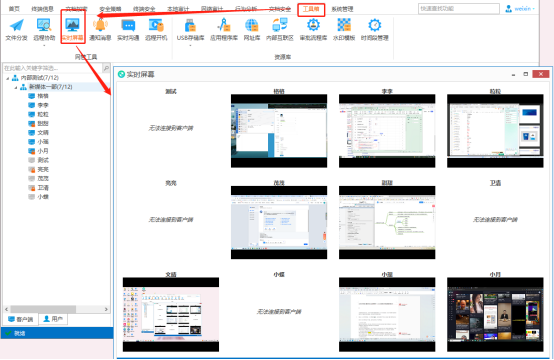Click the disconnected 卫清 screen placeholder
This screenshot has width=554, height=360.
pyautogui.click(x=495, y=220)
